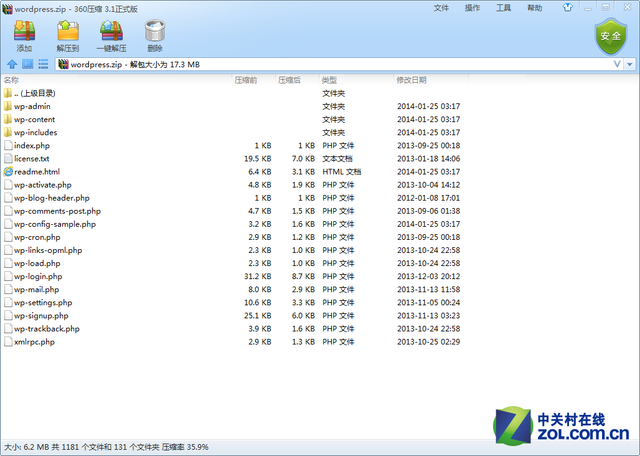Select the wp-admin folder
Image resolution: width=640 pixels, height=456 pixels.
[32, 106]
